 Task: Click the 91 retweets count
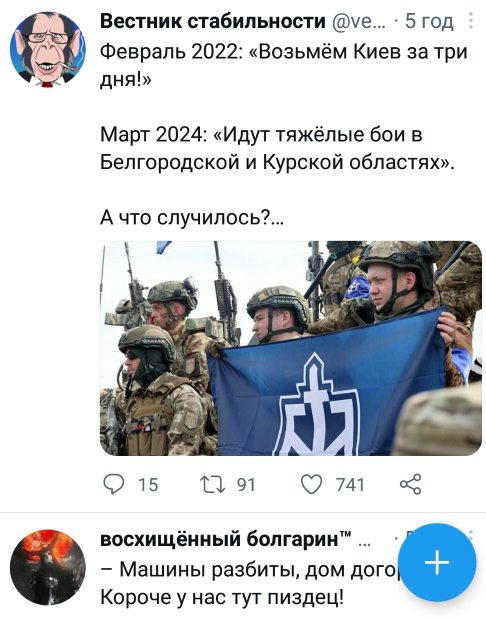(246, 485)
